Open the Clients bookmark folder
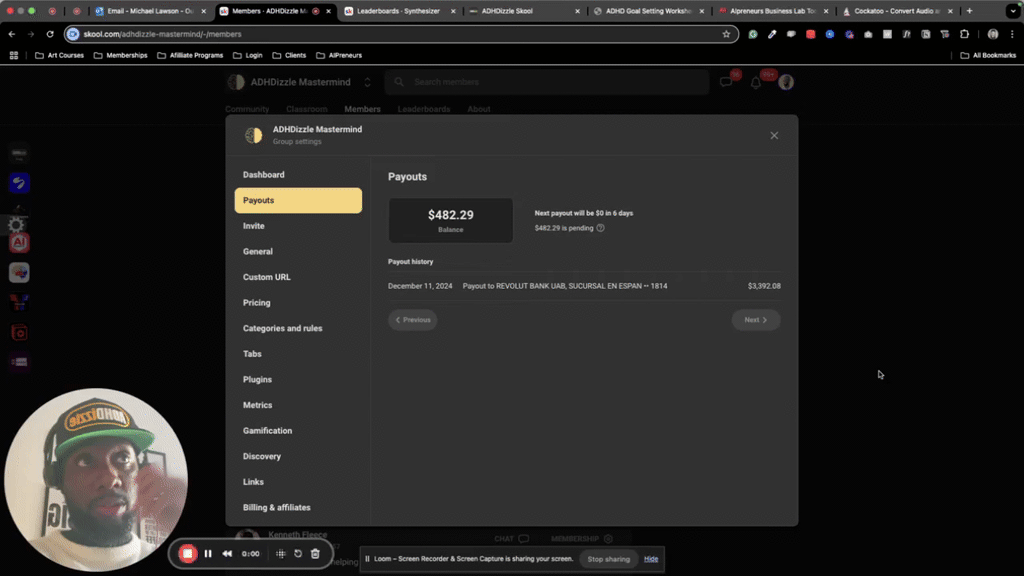Viewport: 1024px width, 576px height. 289,56
